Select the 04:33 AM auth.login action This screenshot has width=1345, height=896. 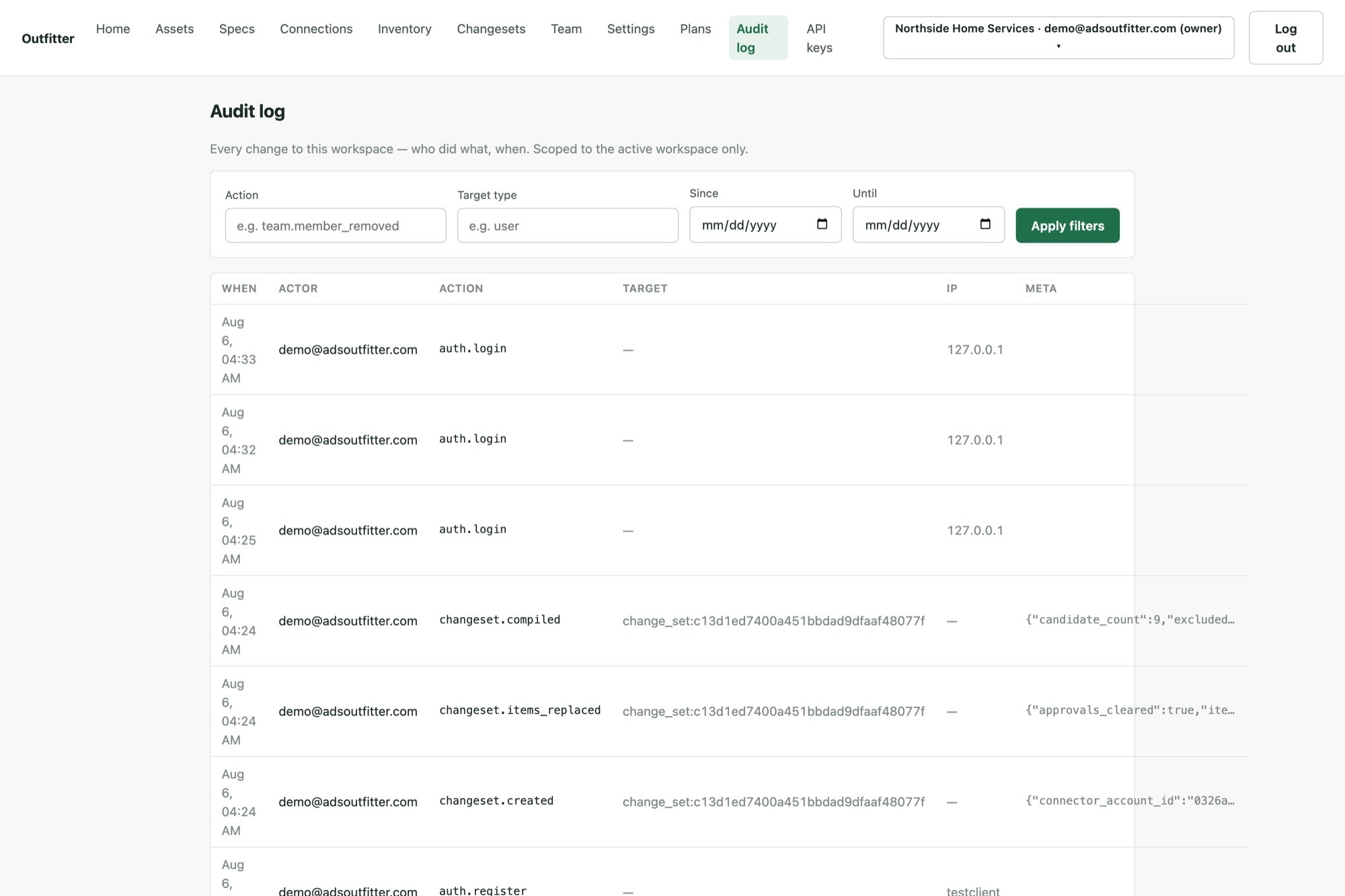tap(473, 348)
